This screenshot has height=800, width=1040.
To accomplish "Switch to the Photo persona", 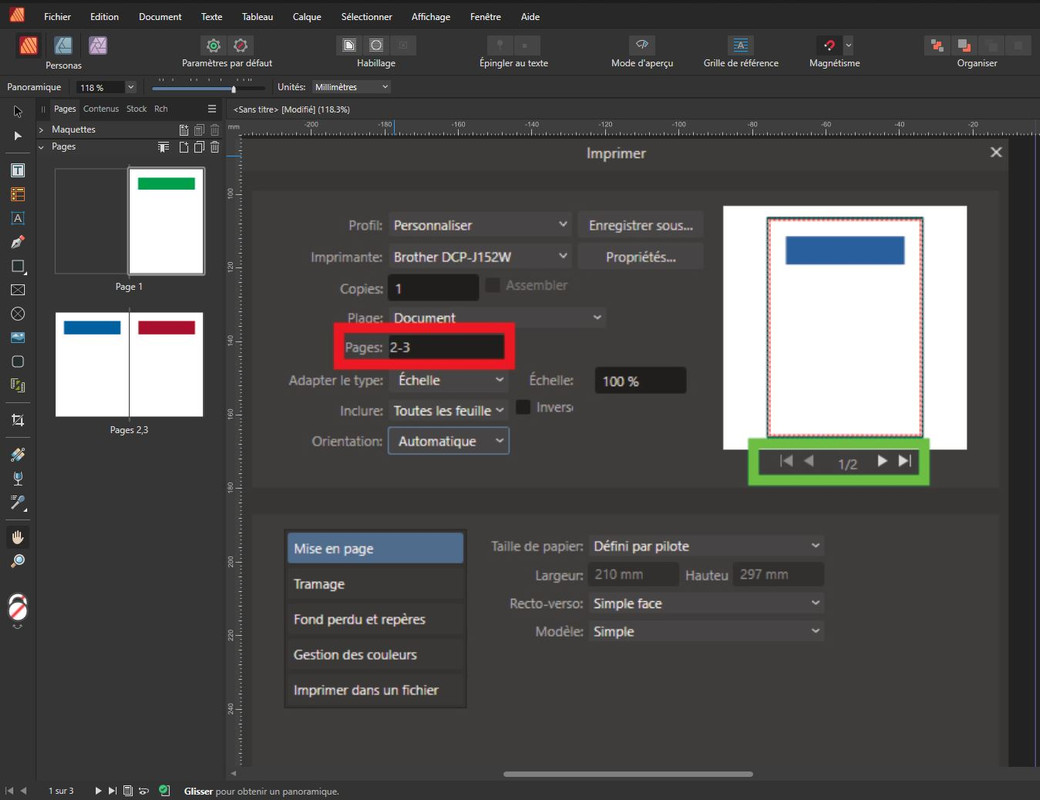I will (x=98, y=45).
